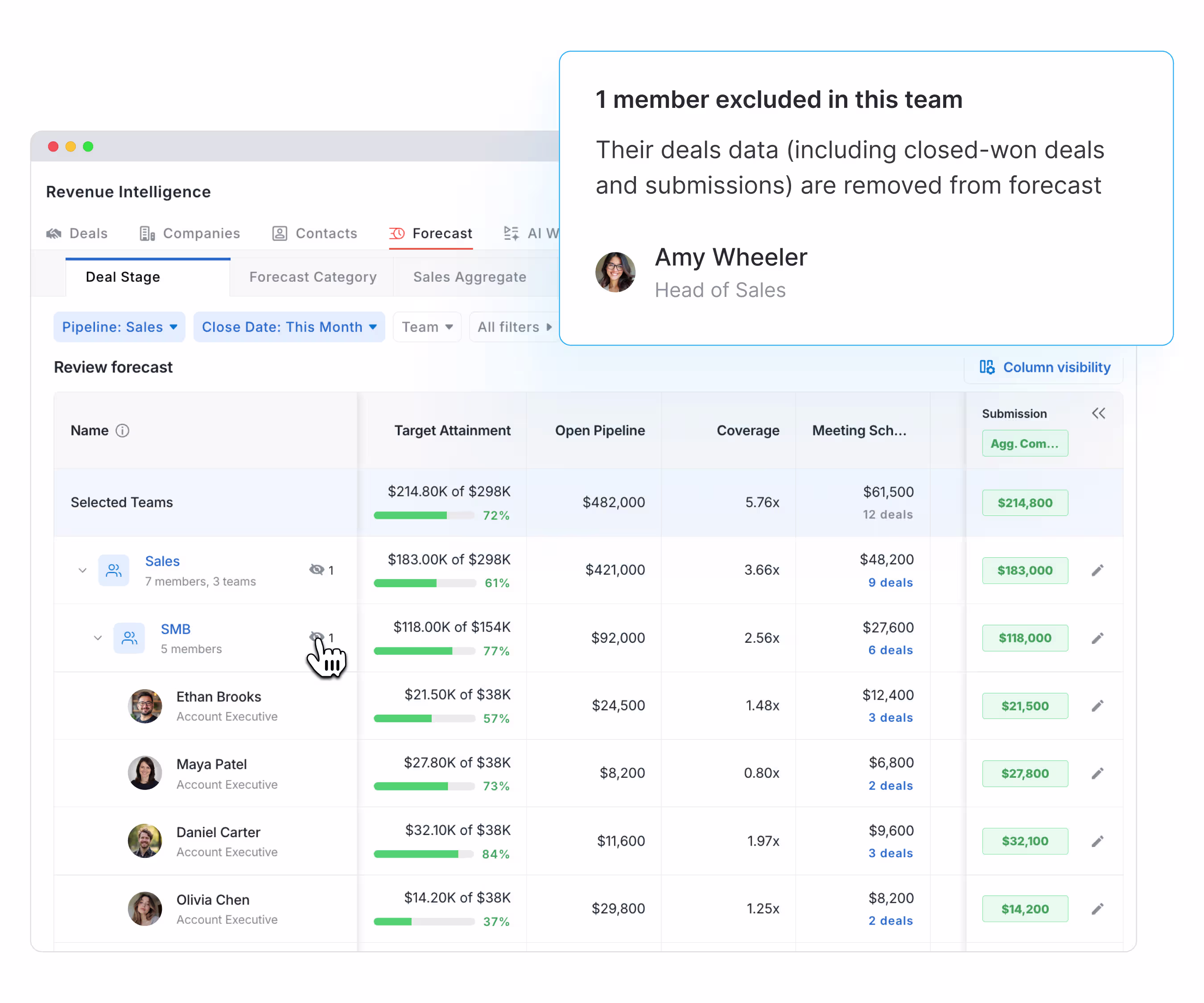
Task: Click Maya Patel's 73% attainment bar
Action: (x=424, y=786)
